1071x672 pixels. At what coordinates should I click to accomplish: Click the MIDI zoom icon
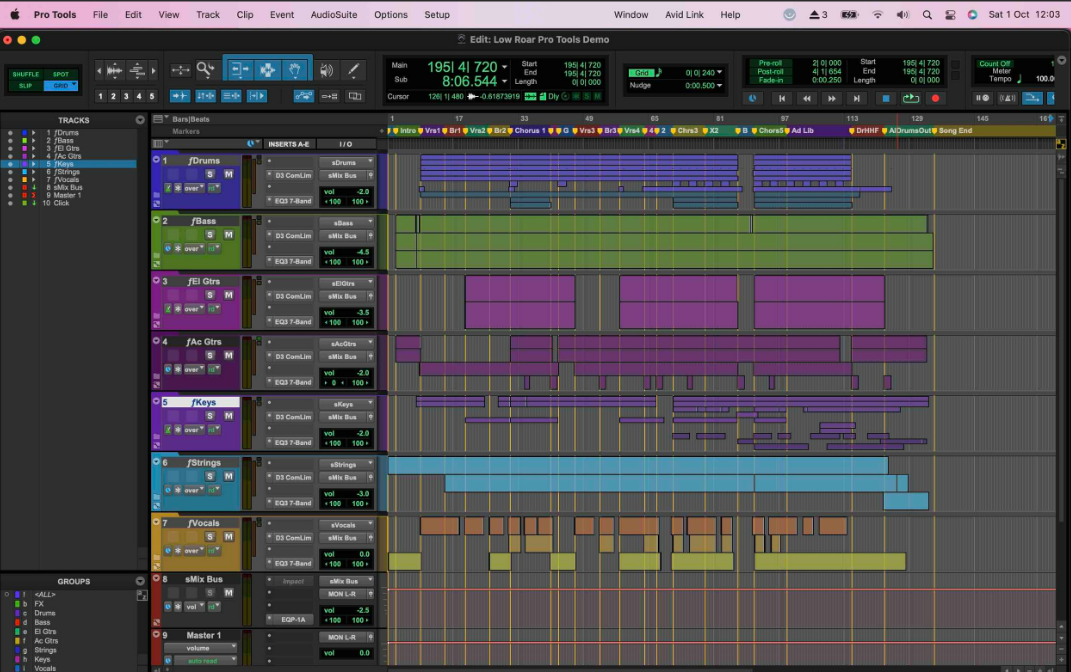[x=137, y=70]
